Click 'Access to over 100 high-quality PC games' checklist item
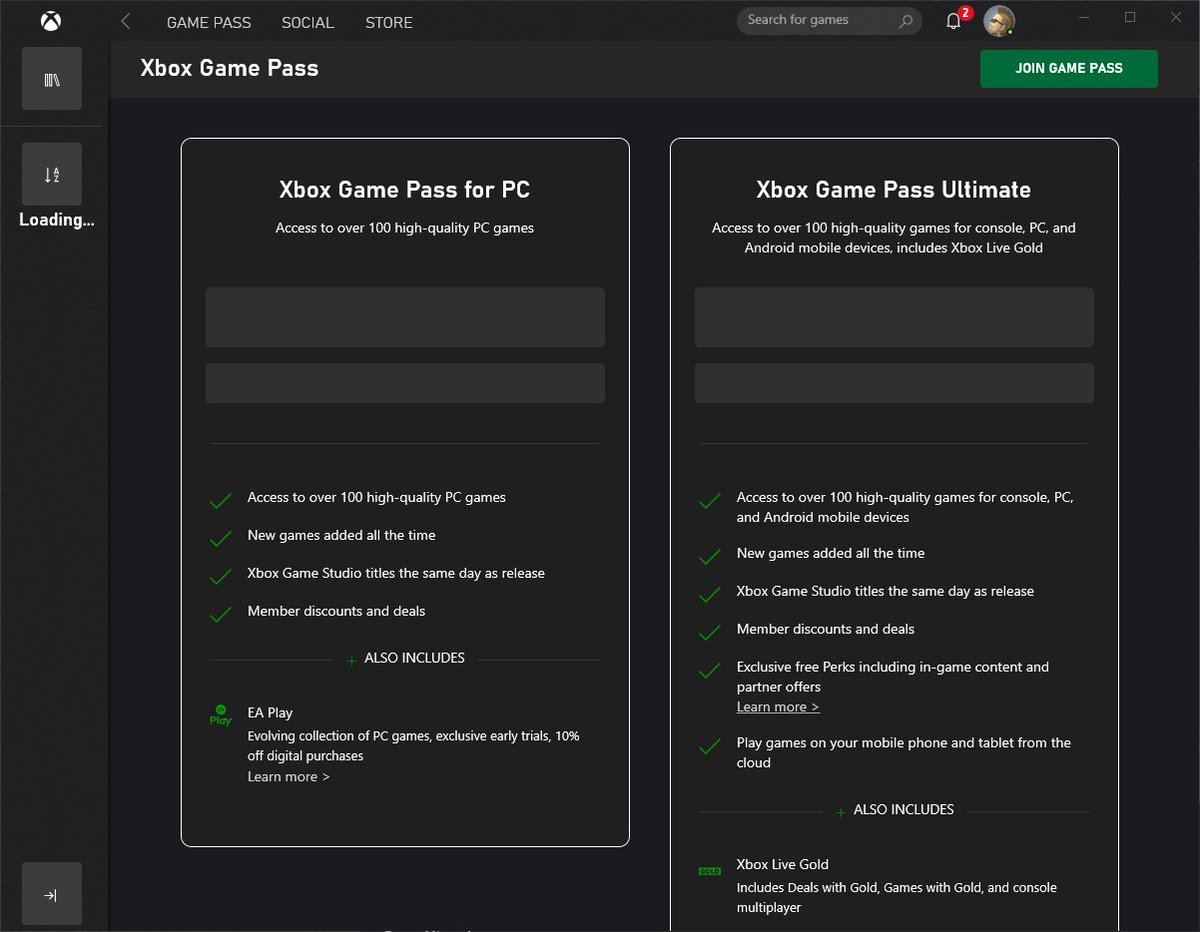1200x932 pixels. (x=377, y=497)
